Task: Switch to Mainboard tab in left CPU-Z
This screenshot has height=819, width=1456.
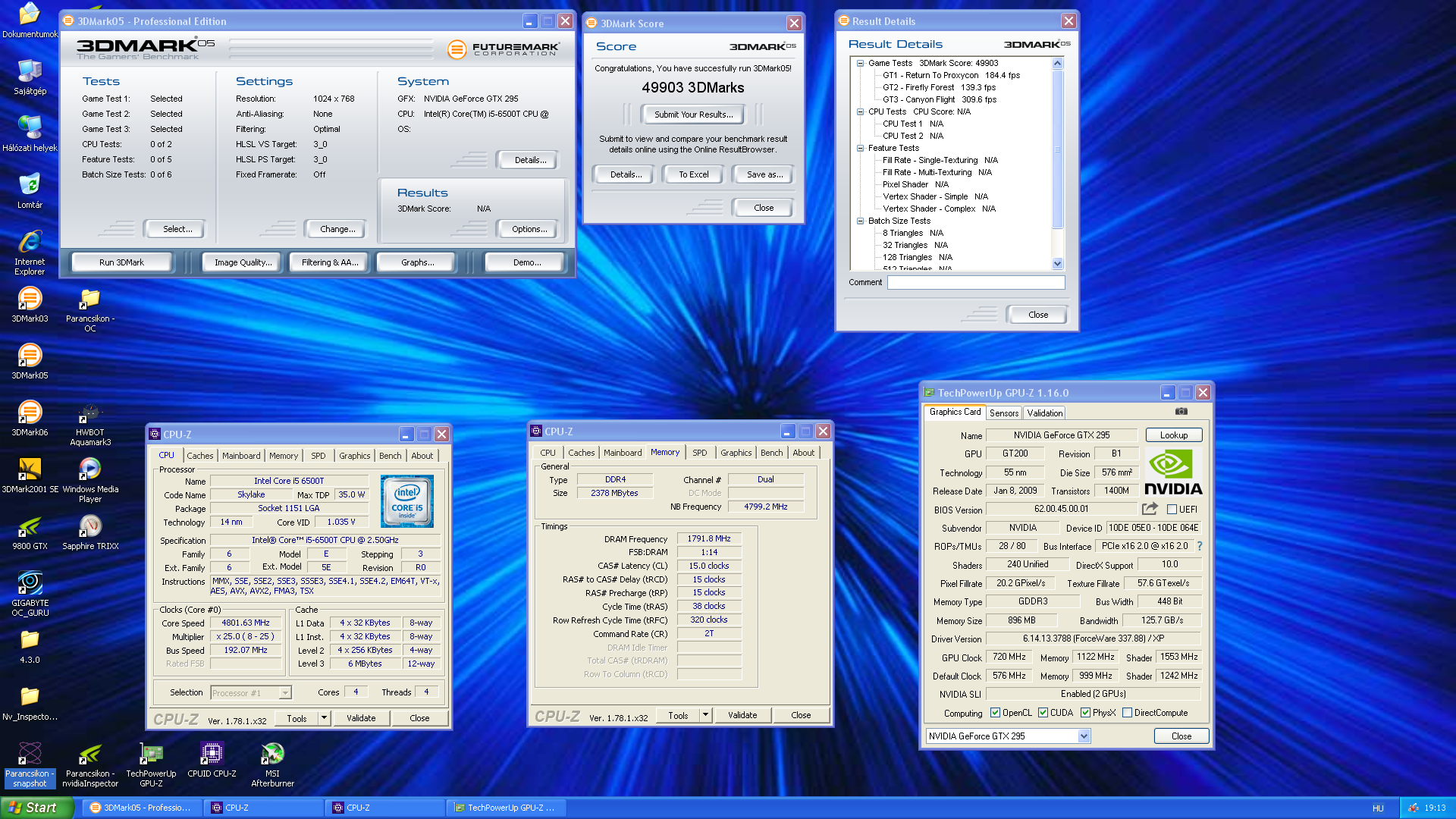Action: 241,456
